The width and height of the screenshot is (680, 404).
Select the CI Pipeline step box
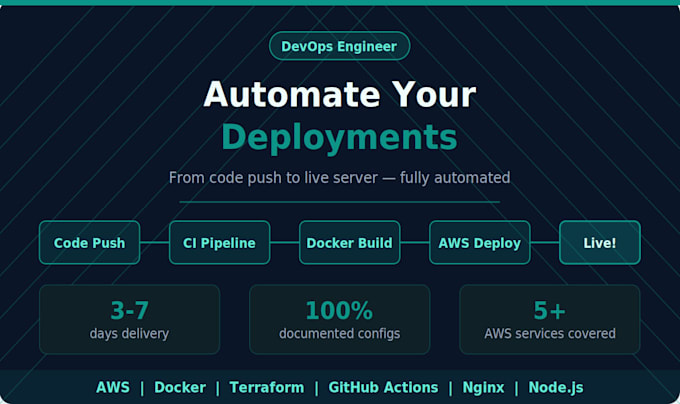coord(219,243)
